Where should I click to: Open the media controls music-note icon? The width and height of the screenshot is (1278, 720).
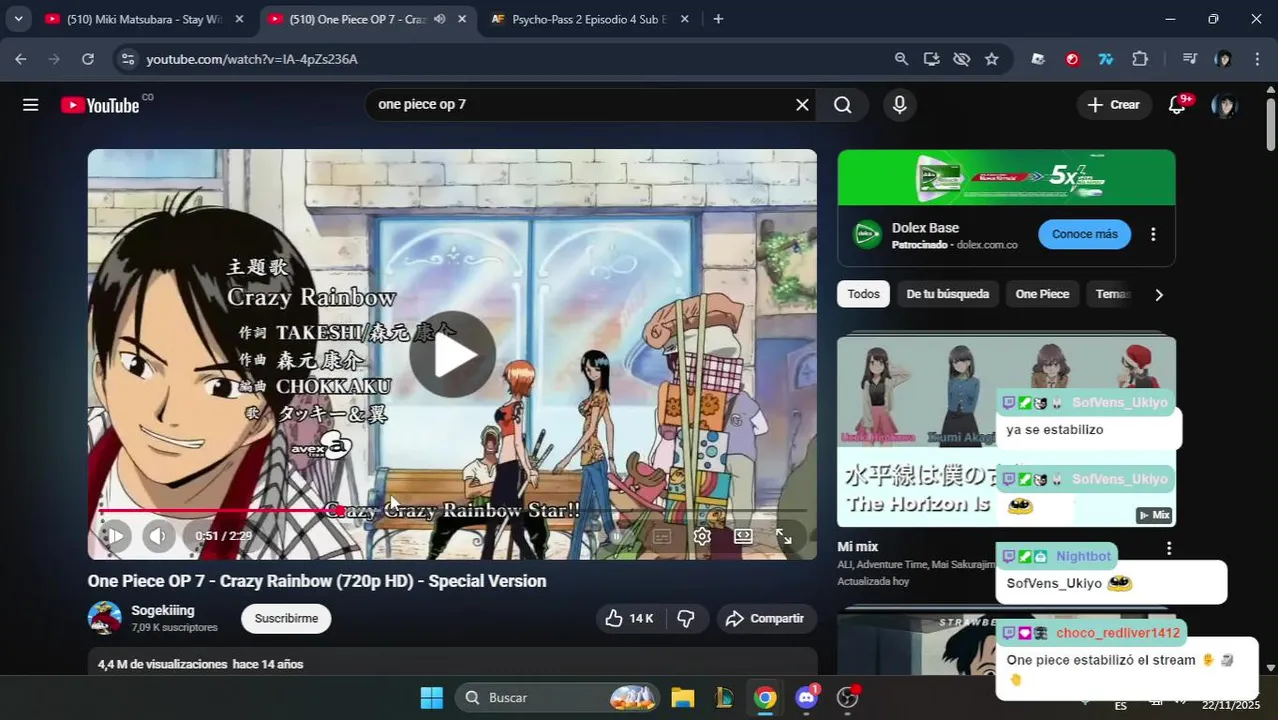click(1189, 59)
